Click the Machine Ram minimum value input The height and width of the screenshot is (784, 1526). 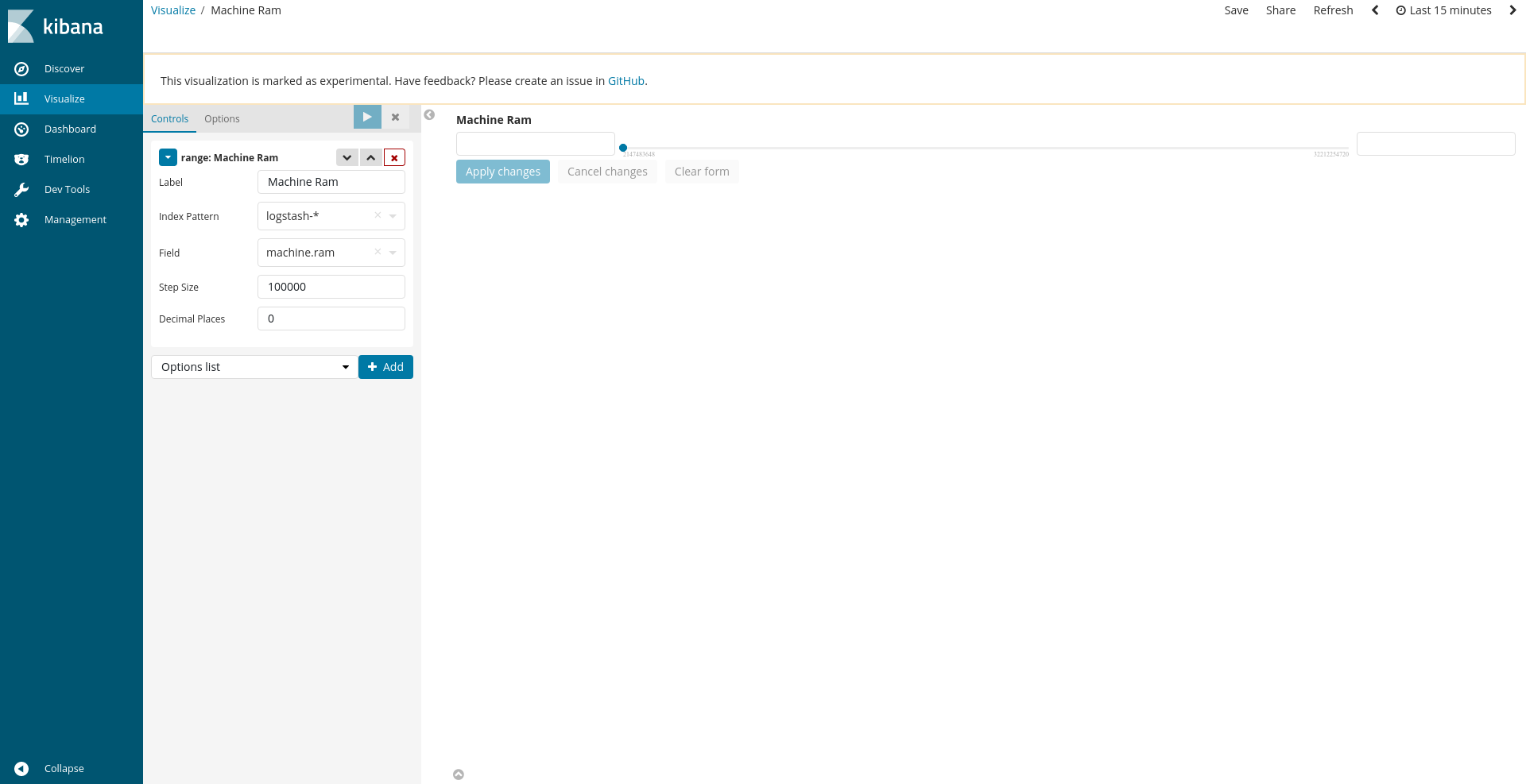[536, 144]
